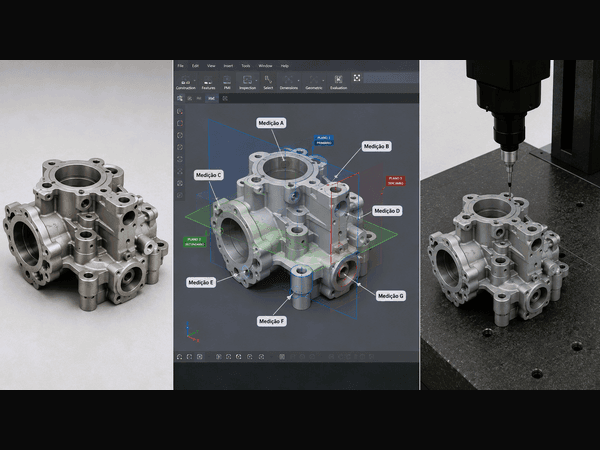Screen dimensions: 600x450
Task: Open the File menu
Action: pyautogui.click(x=181, y=66)
